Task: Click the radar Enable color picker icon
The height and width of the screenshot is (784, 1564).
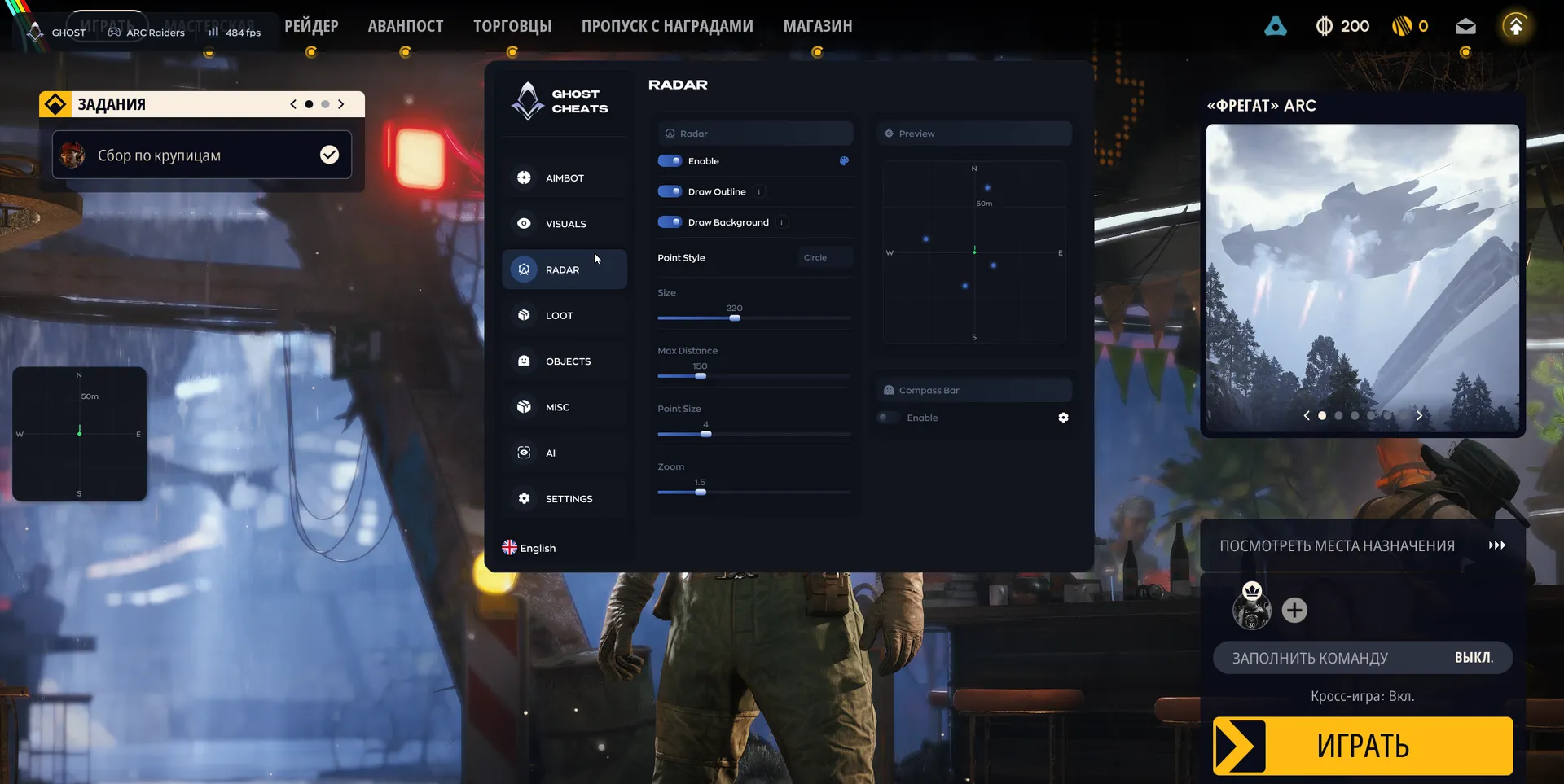Action: tap(844, 161)
